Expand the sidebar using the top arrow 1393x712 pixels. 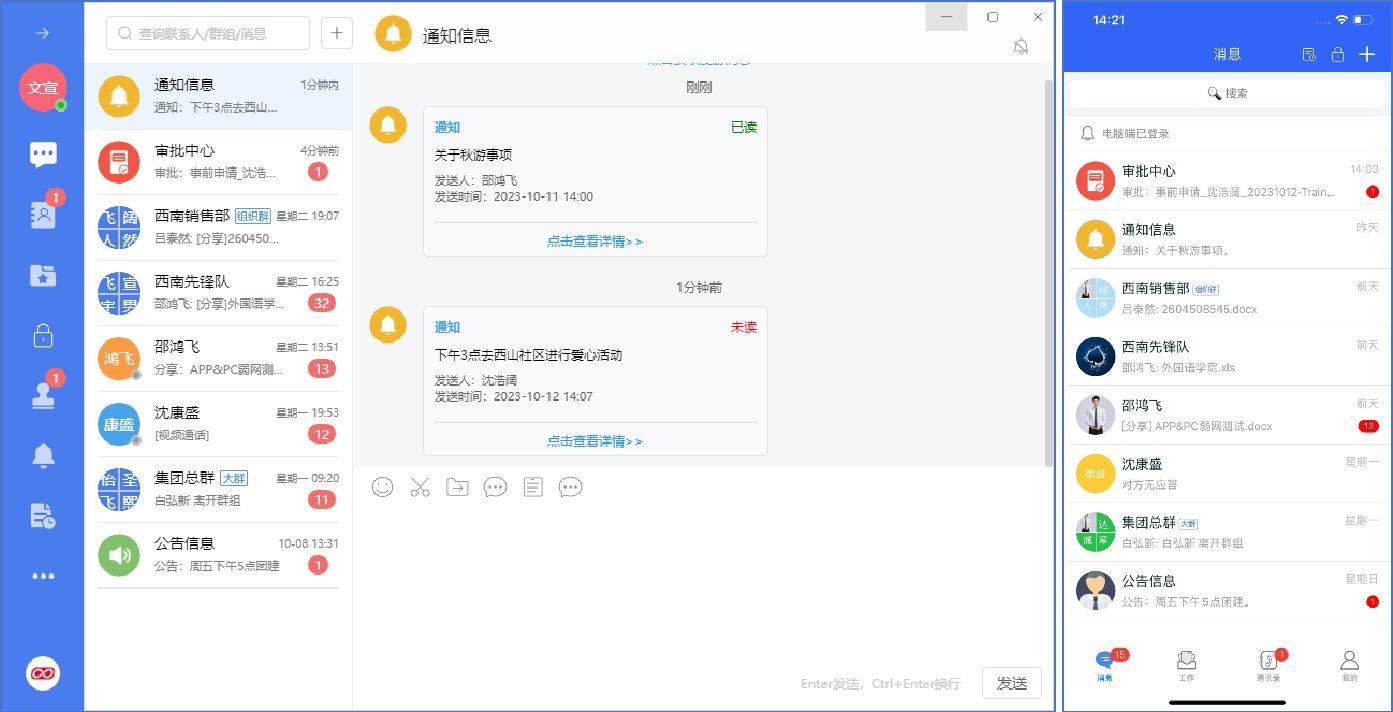(43, 33)
